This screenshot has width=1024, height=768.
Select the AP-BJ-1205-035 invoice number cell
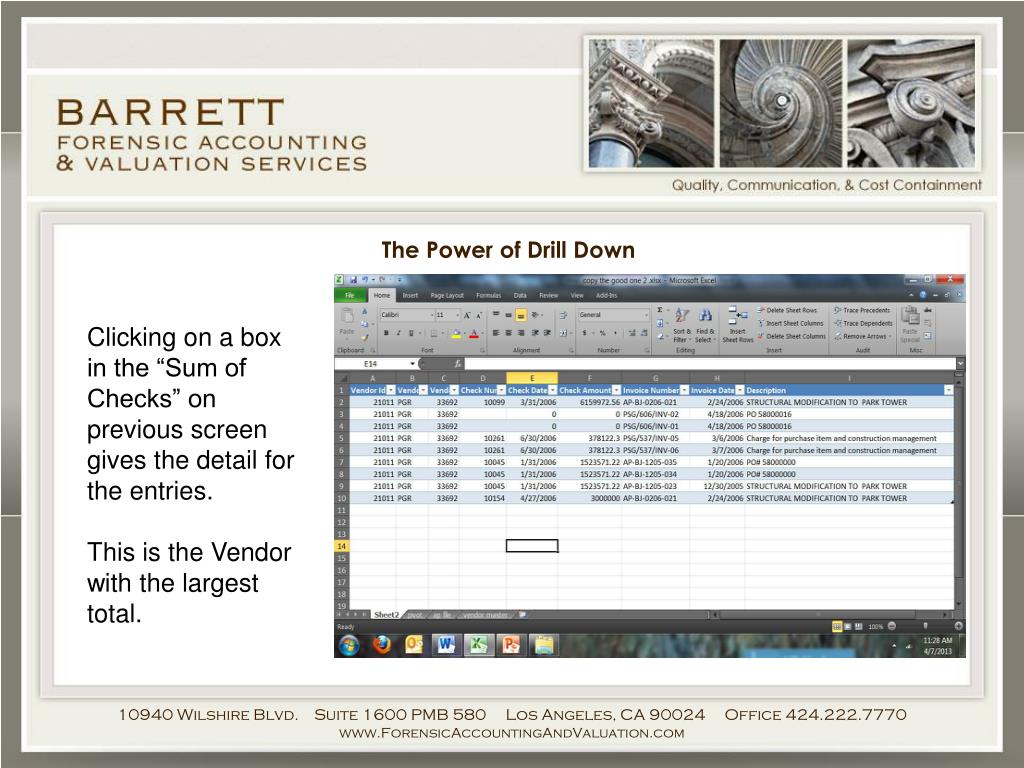tap(656, 462)
